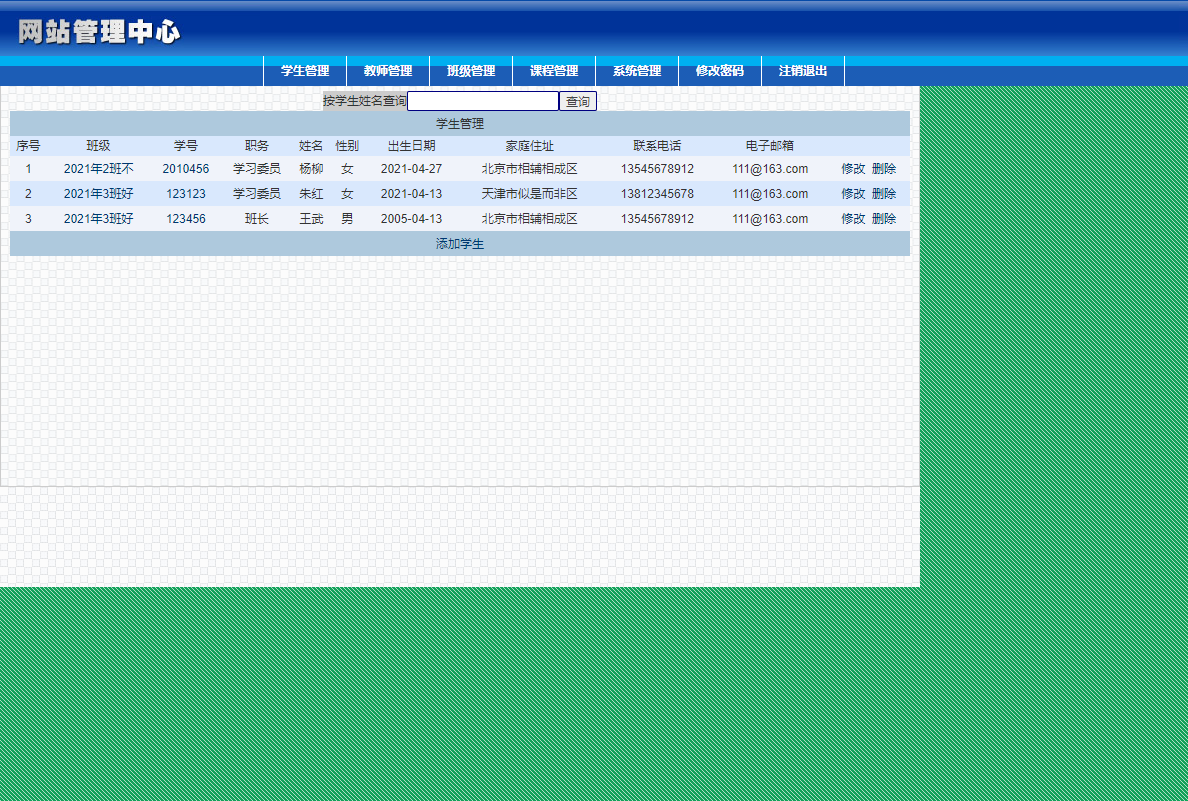Select student number 123123

pos(186,193)
